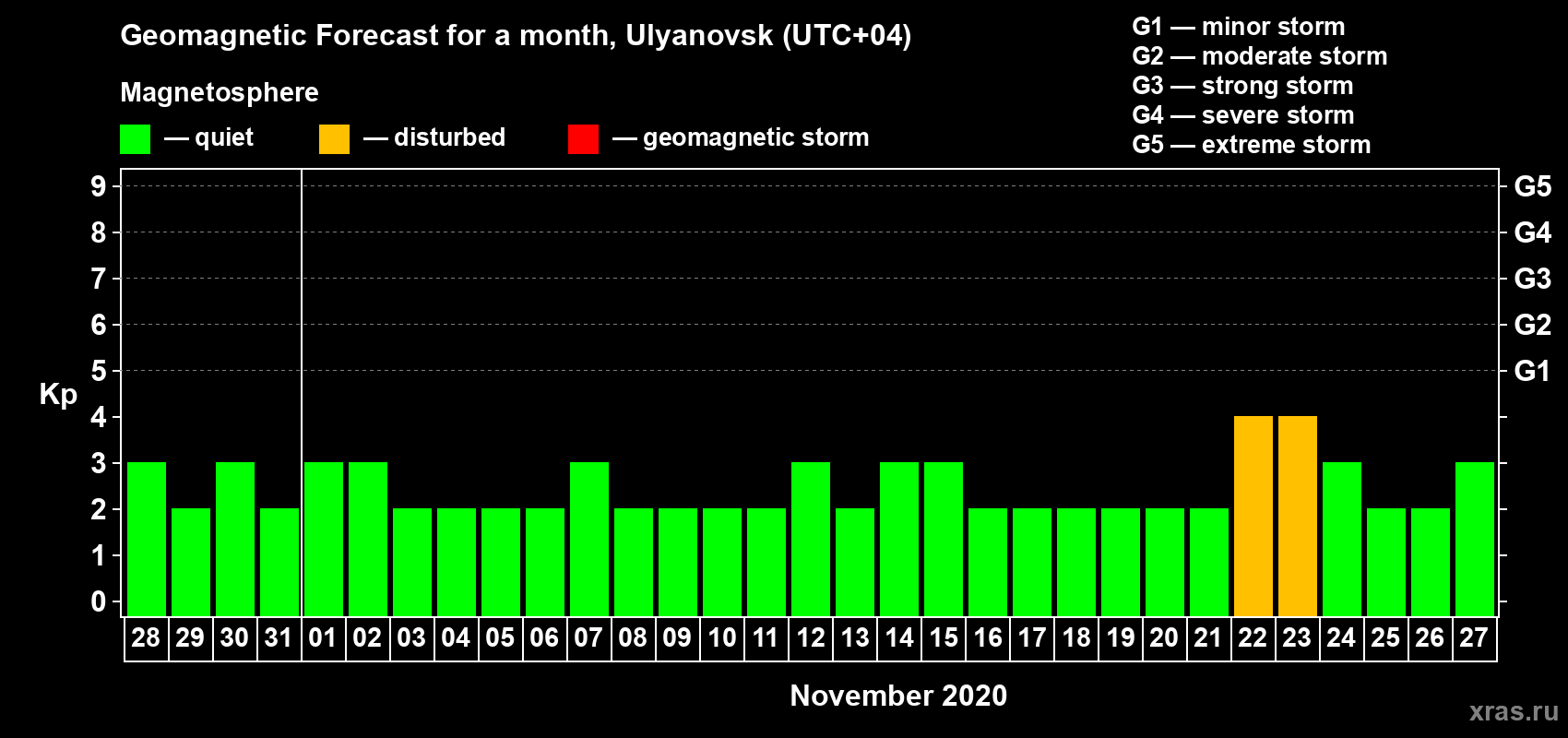Click the 'G3 — strong storm' legend text
This screenshot has height=738, width=1568.
(x=1243, y=86)
